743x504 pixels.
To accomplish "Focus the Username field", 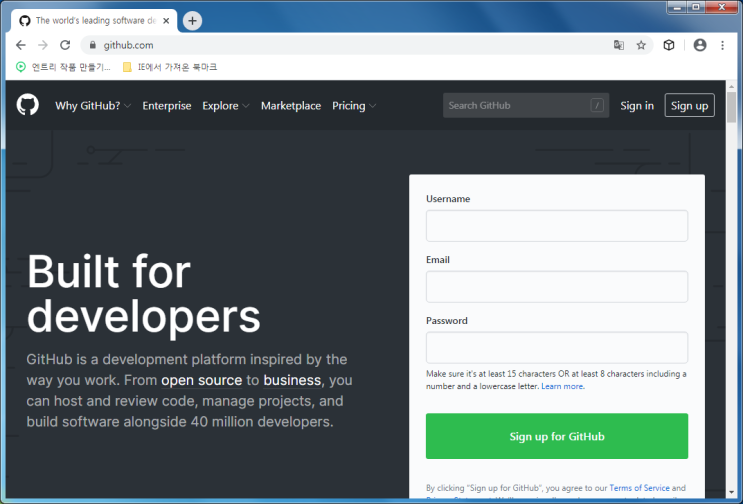I will point(557,226).
